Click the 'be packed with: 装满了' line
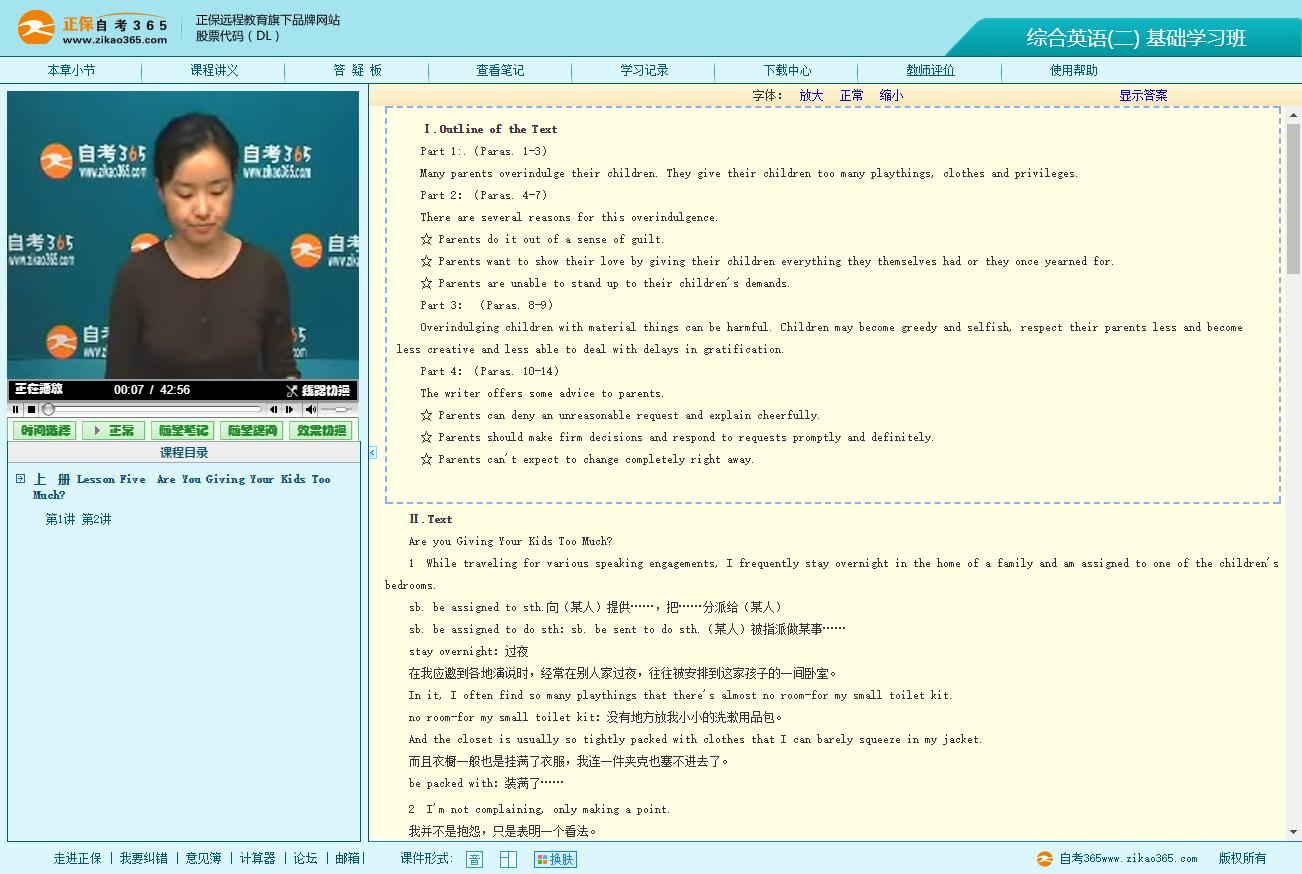This screenshot has height=874, width=1302. click(x=486, y=783)
